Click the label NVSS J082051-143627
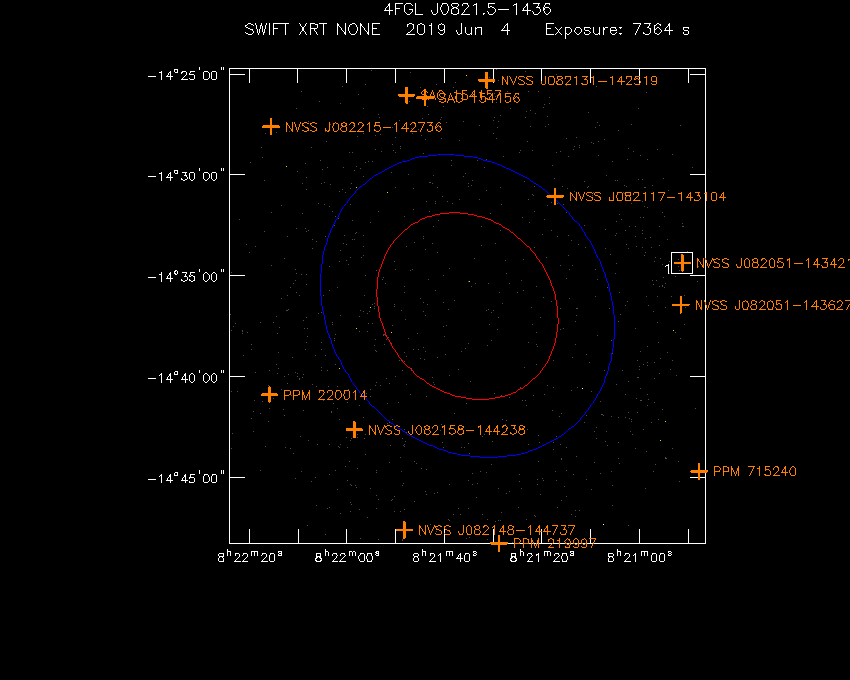This screenshot has height=680, width=850. (772, 305)
